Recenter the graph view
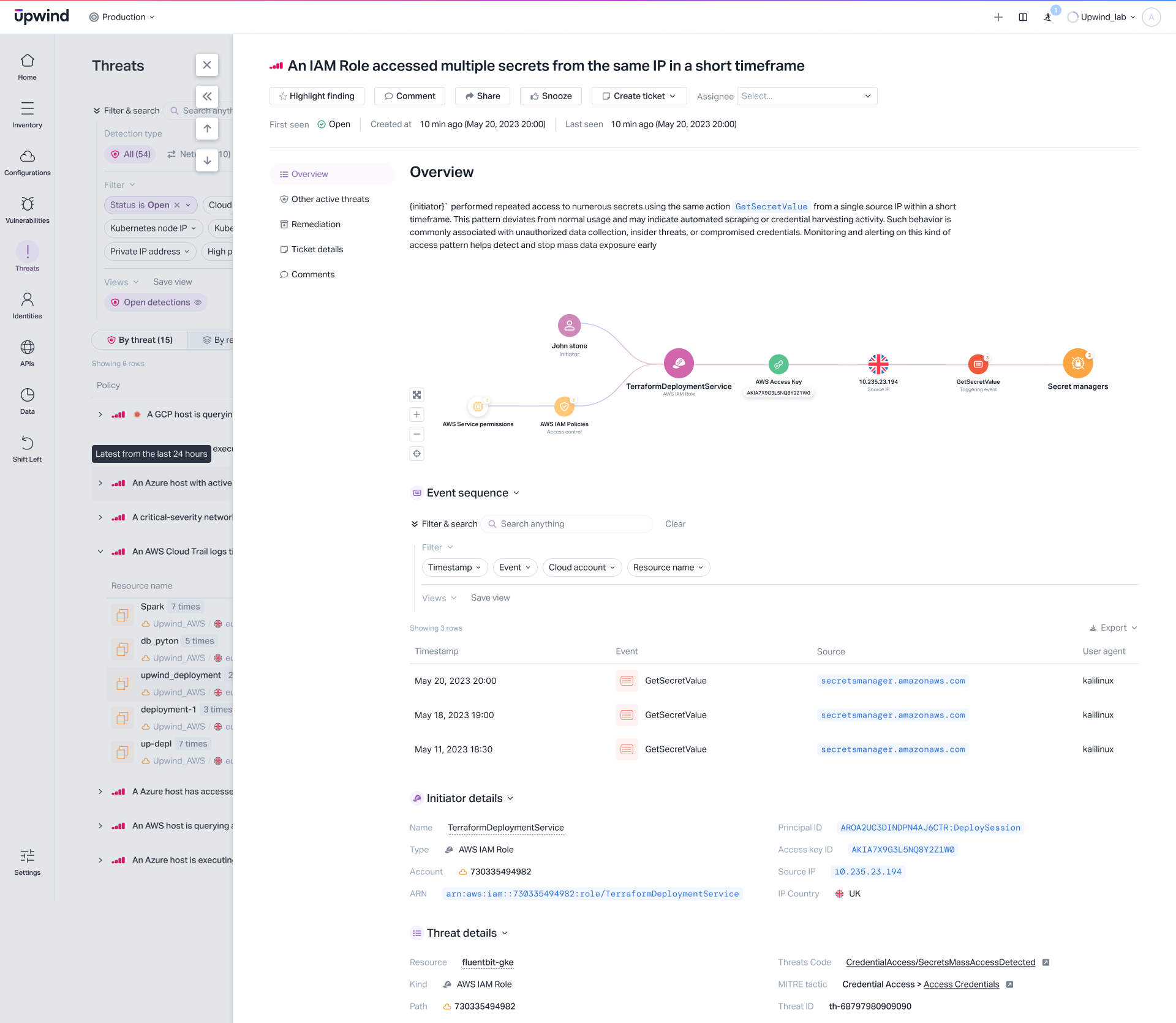1176x1023 pixels. 417,454
